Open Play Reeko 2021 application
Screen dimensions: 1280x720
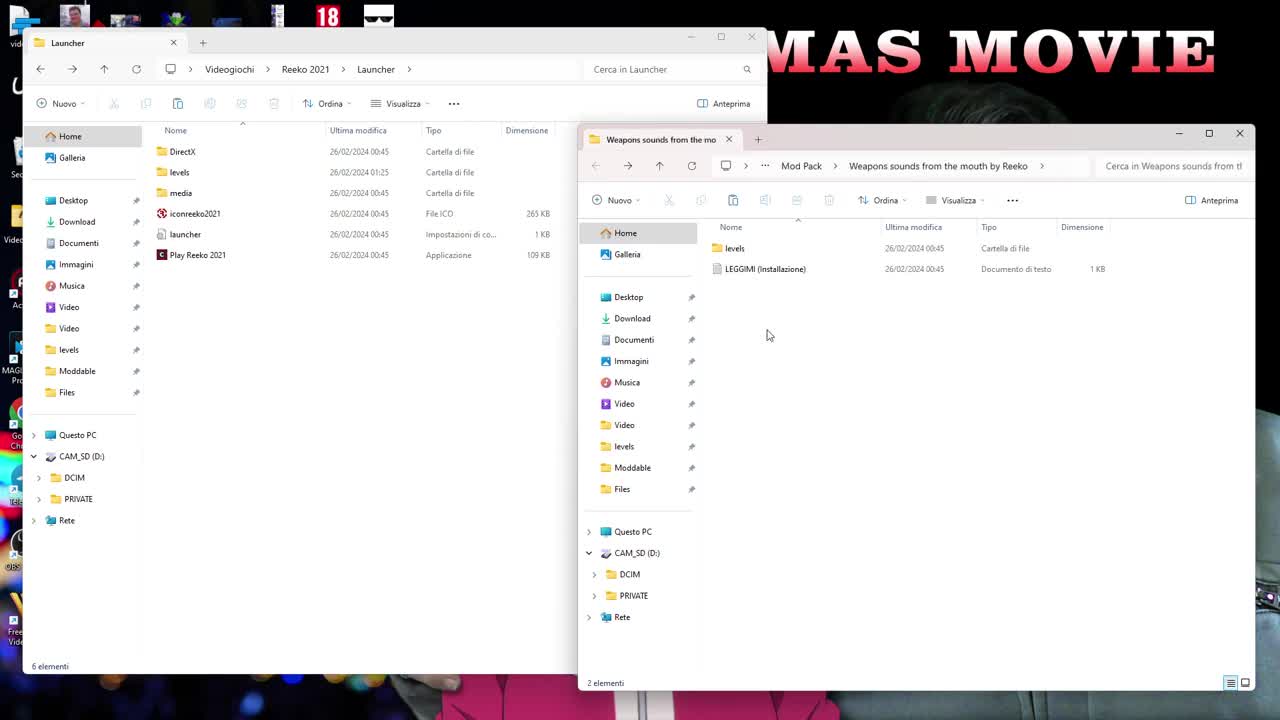point(197,255)
